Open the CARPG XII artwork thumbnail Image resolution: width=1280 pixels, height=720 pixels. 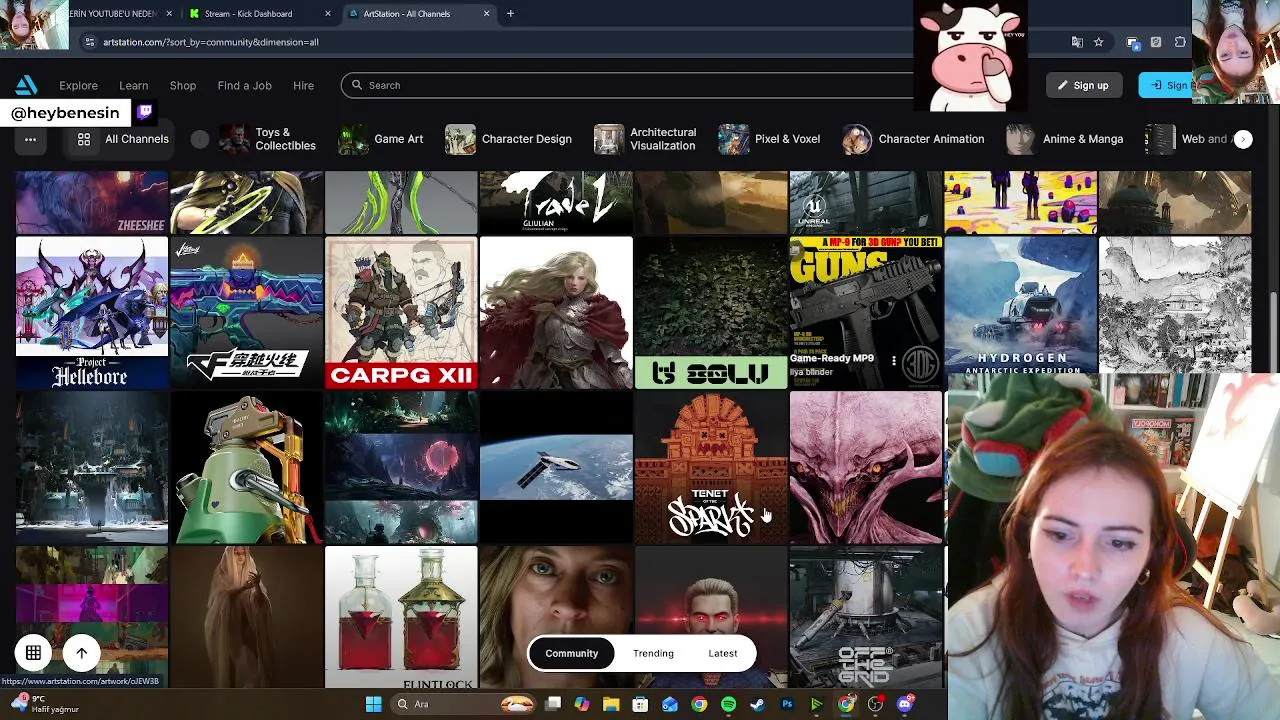click(401, 312)
